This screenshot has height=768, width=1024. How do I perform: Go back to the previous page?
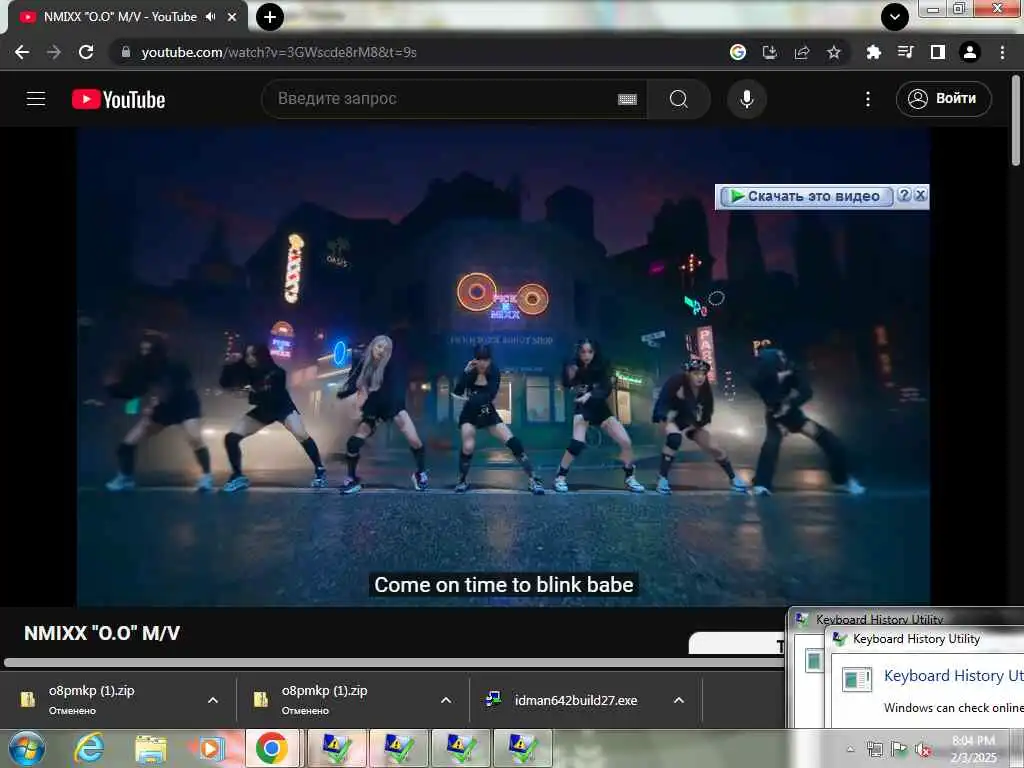point(22,52)
